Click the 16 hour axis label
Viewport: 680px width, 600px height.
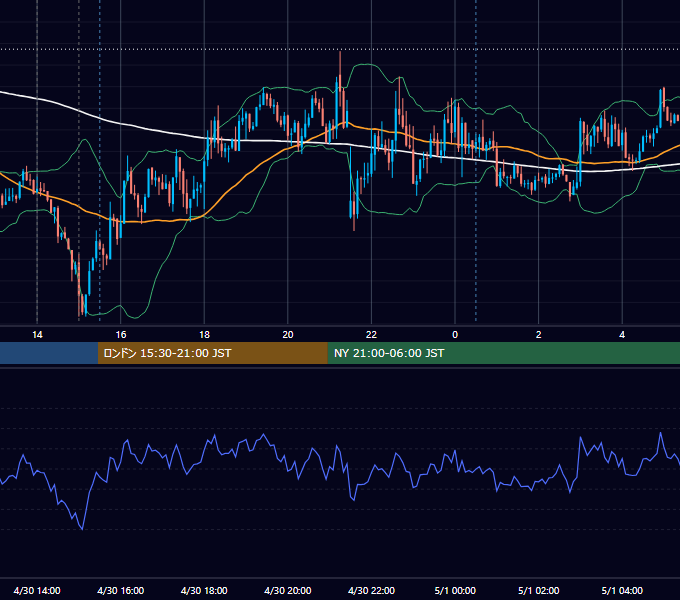point(121,335)
